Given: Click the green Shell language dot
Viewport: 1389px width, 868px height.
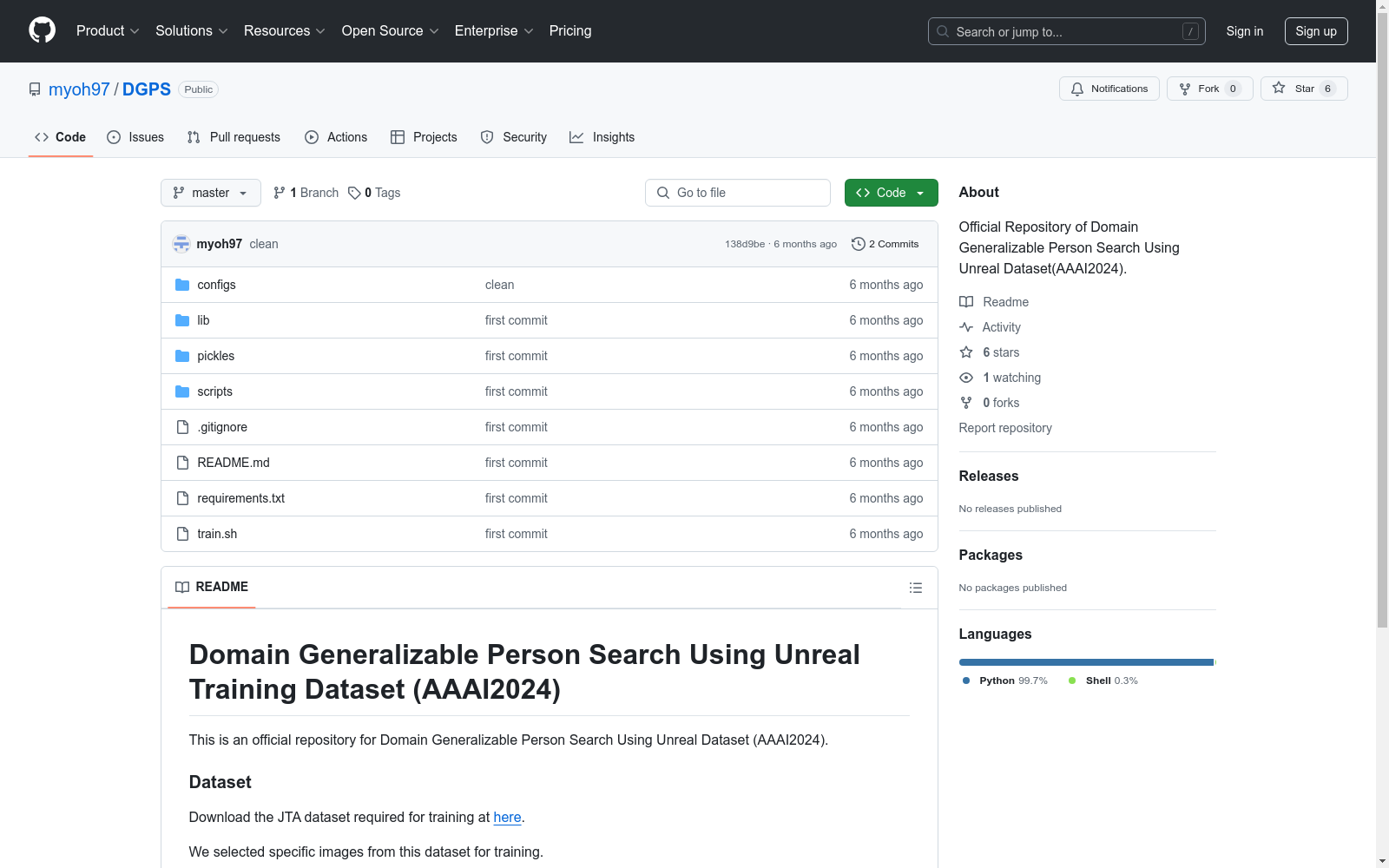Looking at the screenshot, I should [1072, 681].
